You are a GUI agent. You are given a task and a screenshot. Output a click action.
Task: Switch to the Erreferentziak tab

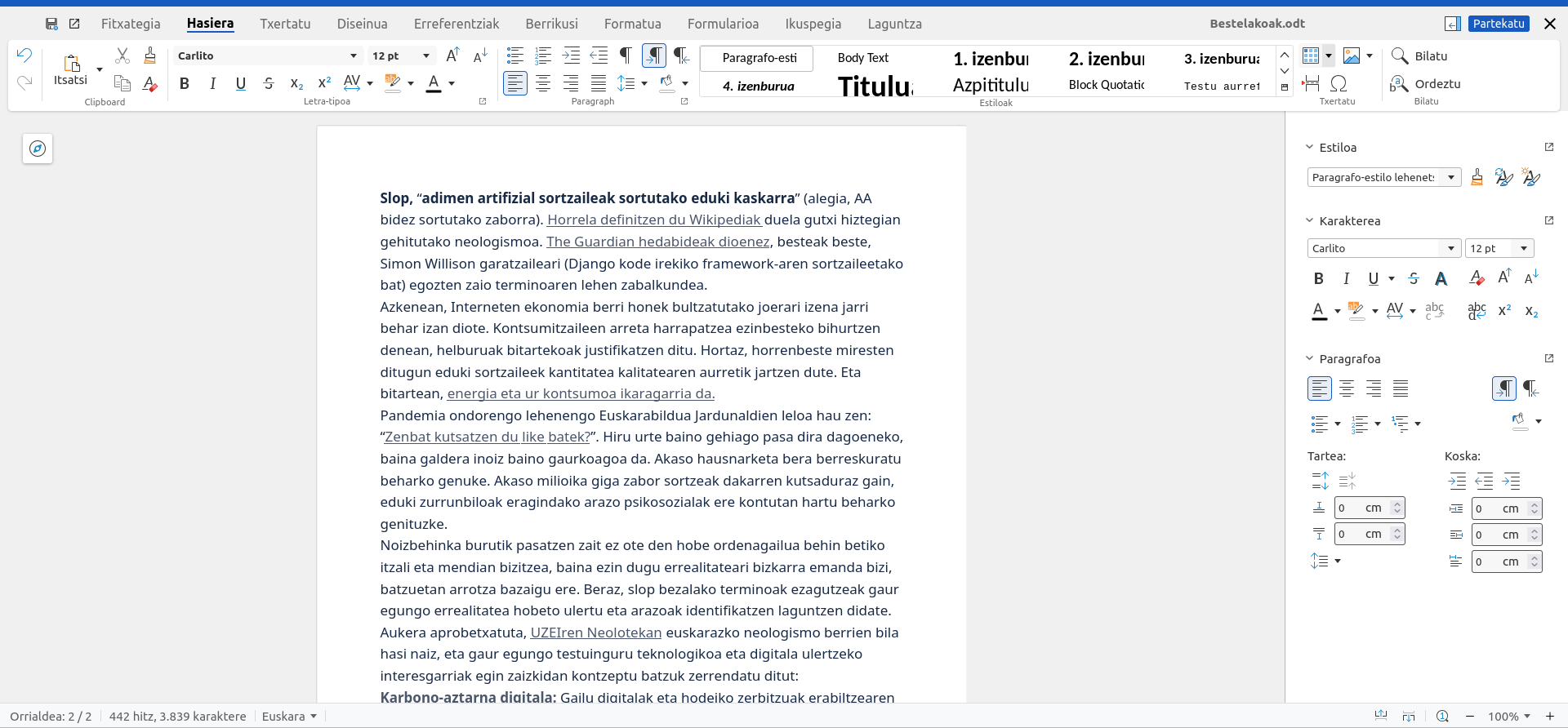[x=456, y=24]
